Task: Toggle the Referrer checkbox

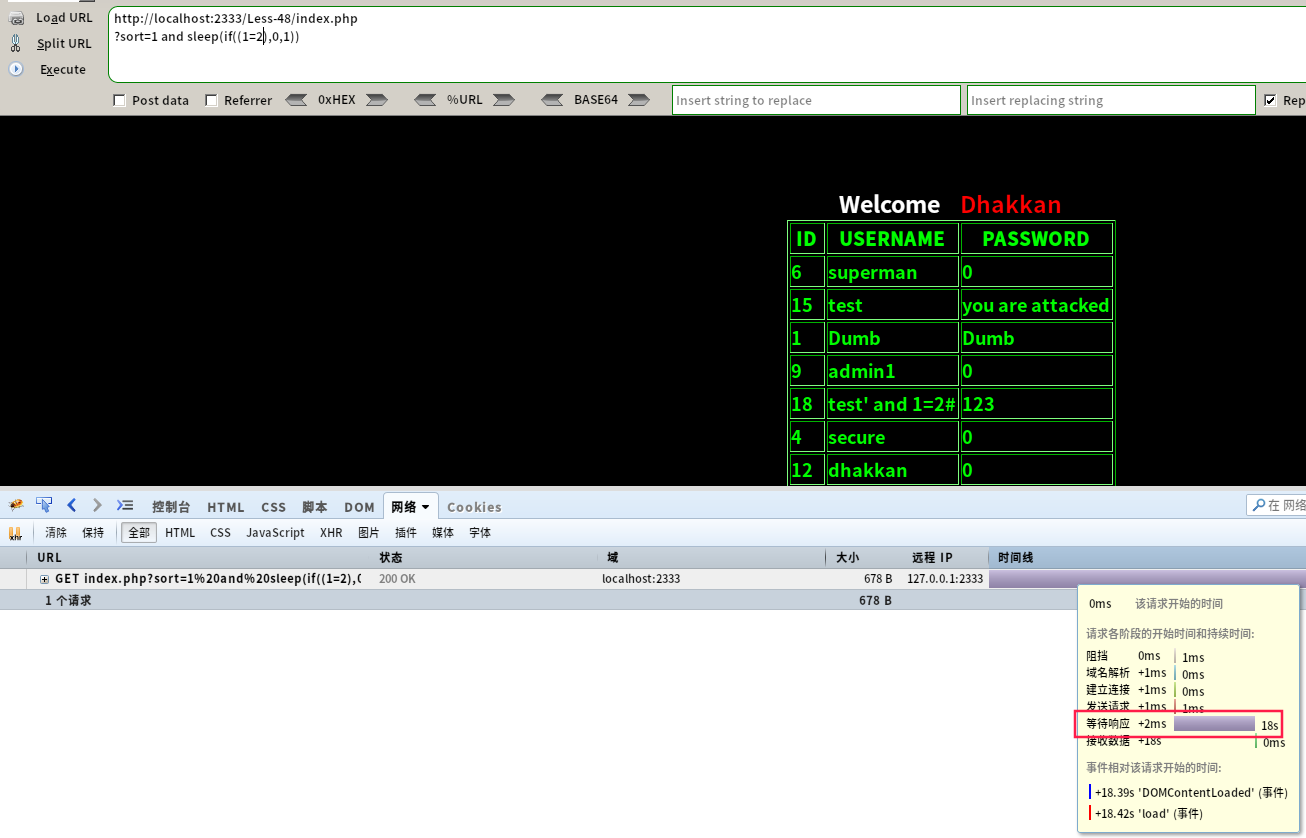Action: pos(211,100)
